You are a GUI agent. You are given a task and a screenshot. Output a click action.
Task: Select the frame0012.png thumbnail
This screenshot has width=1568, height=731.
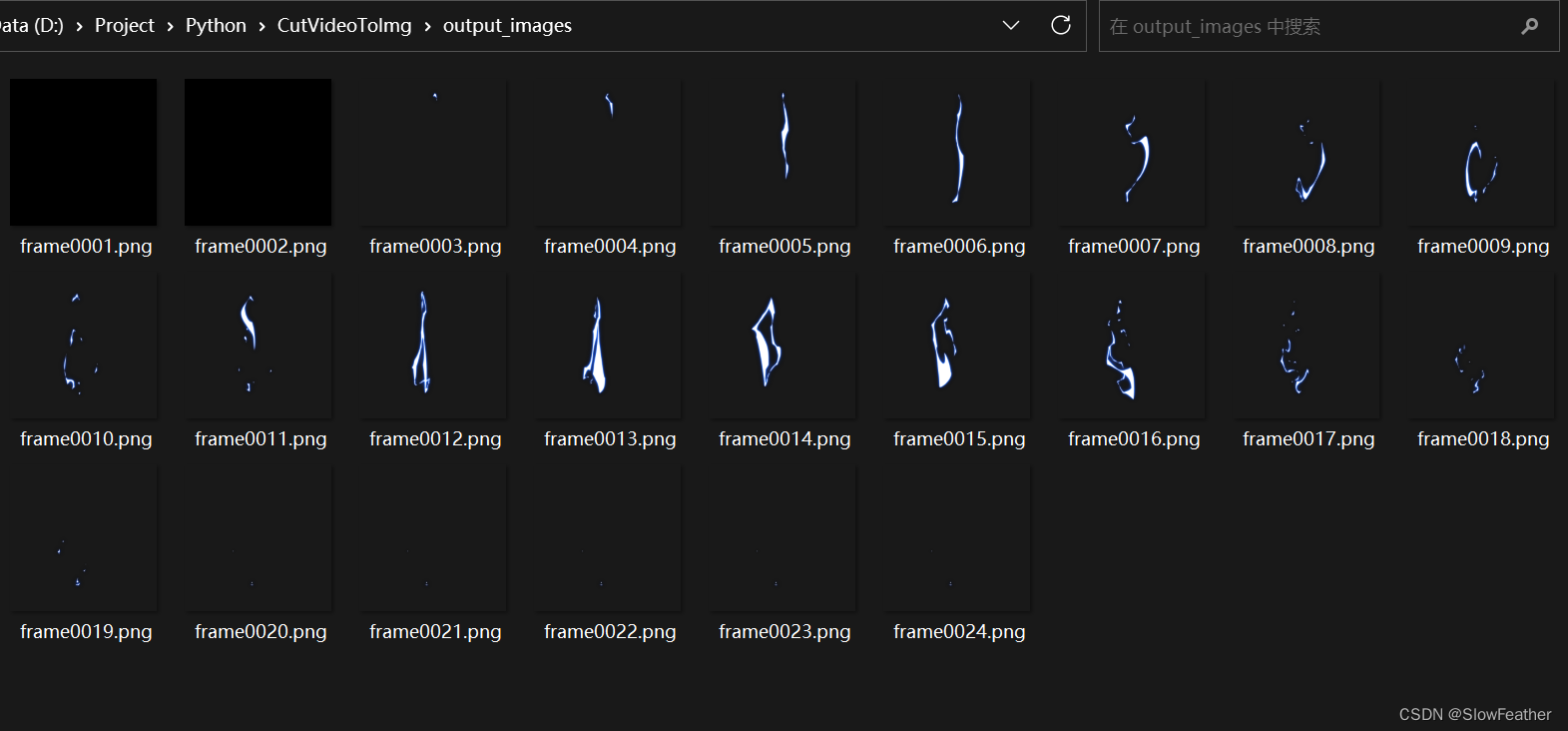pyautogui.click(x=432, y=345)
